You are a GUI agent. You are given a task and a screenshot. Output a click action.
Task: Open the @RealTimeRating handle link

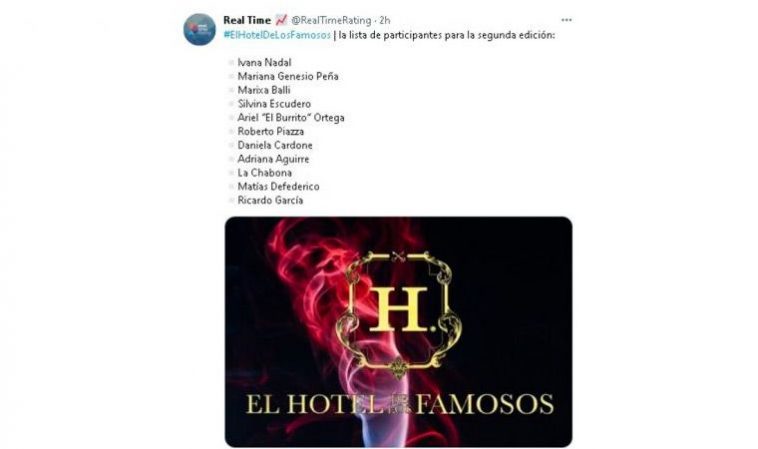tap(331, 20)
